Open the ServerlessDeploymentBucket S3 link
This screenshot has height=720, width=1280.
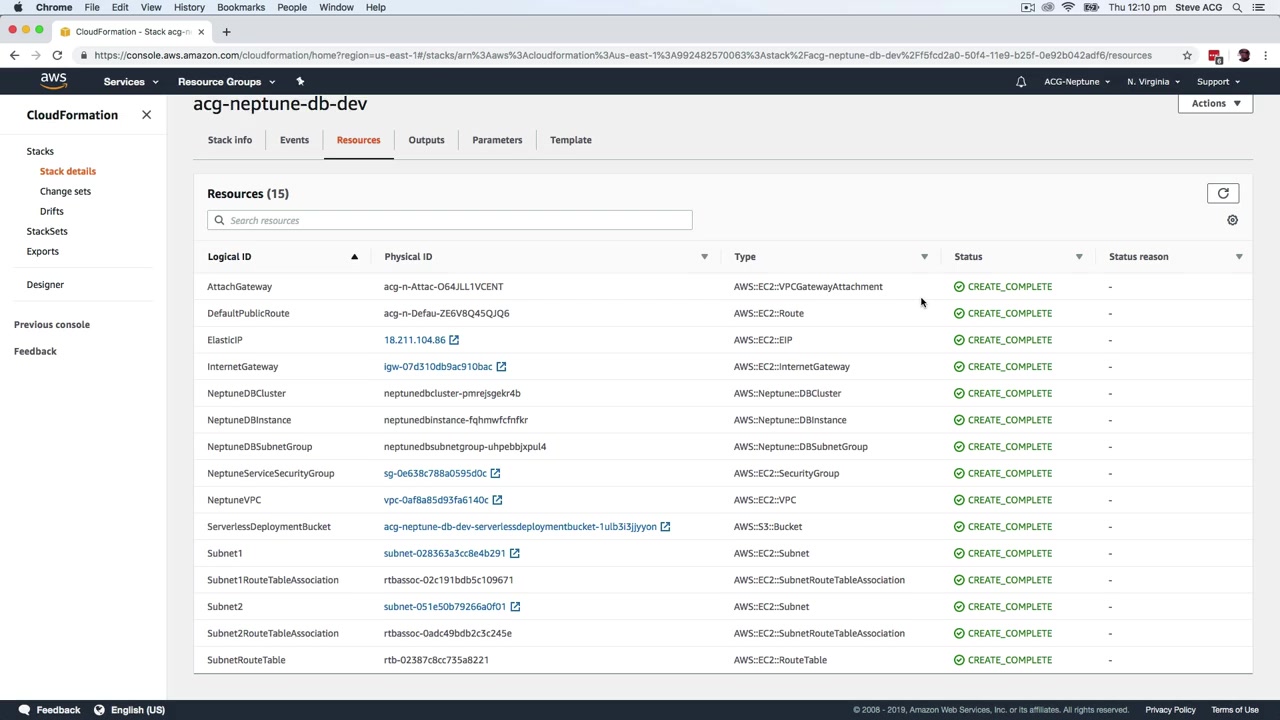(520, 527)
